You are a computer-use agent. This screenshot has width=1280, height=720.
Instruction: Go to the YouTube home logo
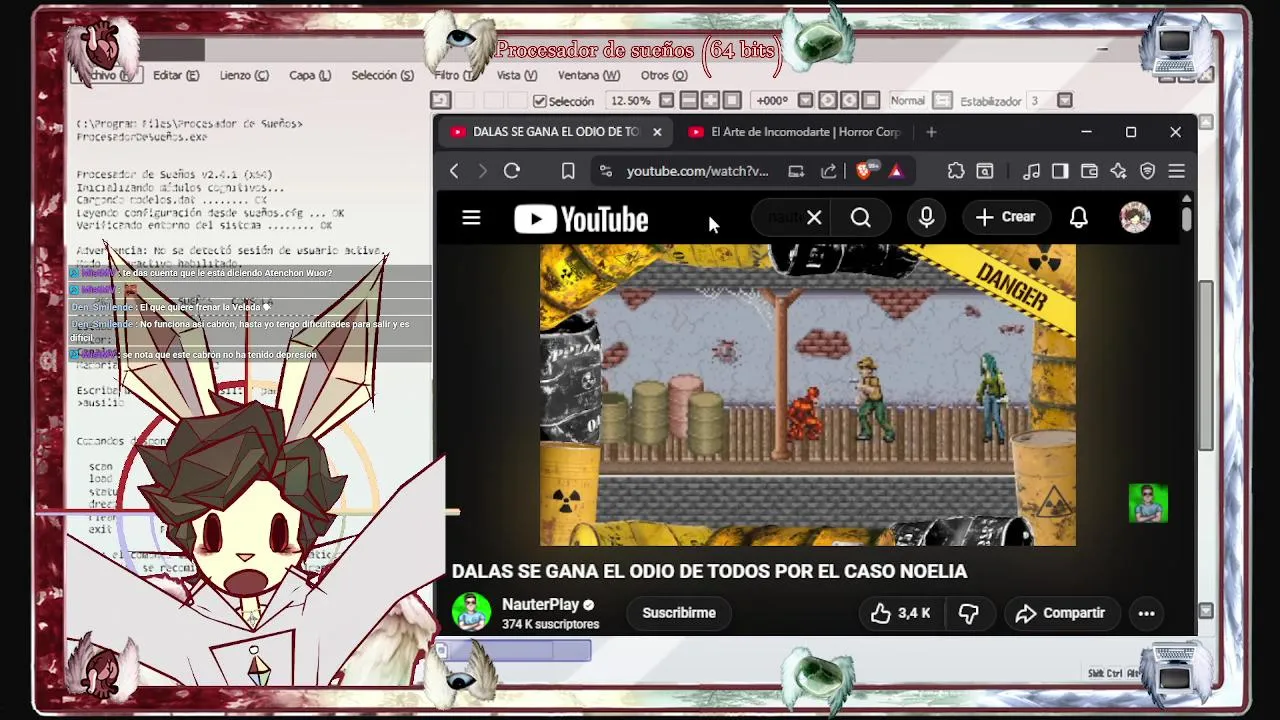click(x=581, y=219)
